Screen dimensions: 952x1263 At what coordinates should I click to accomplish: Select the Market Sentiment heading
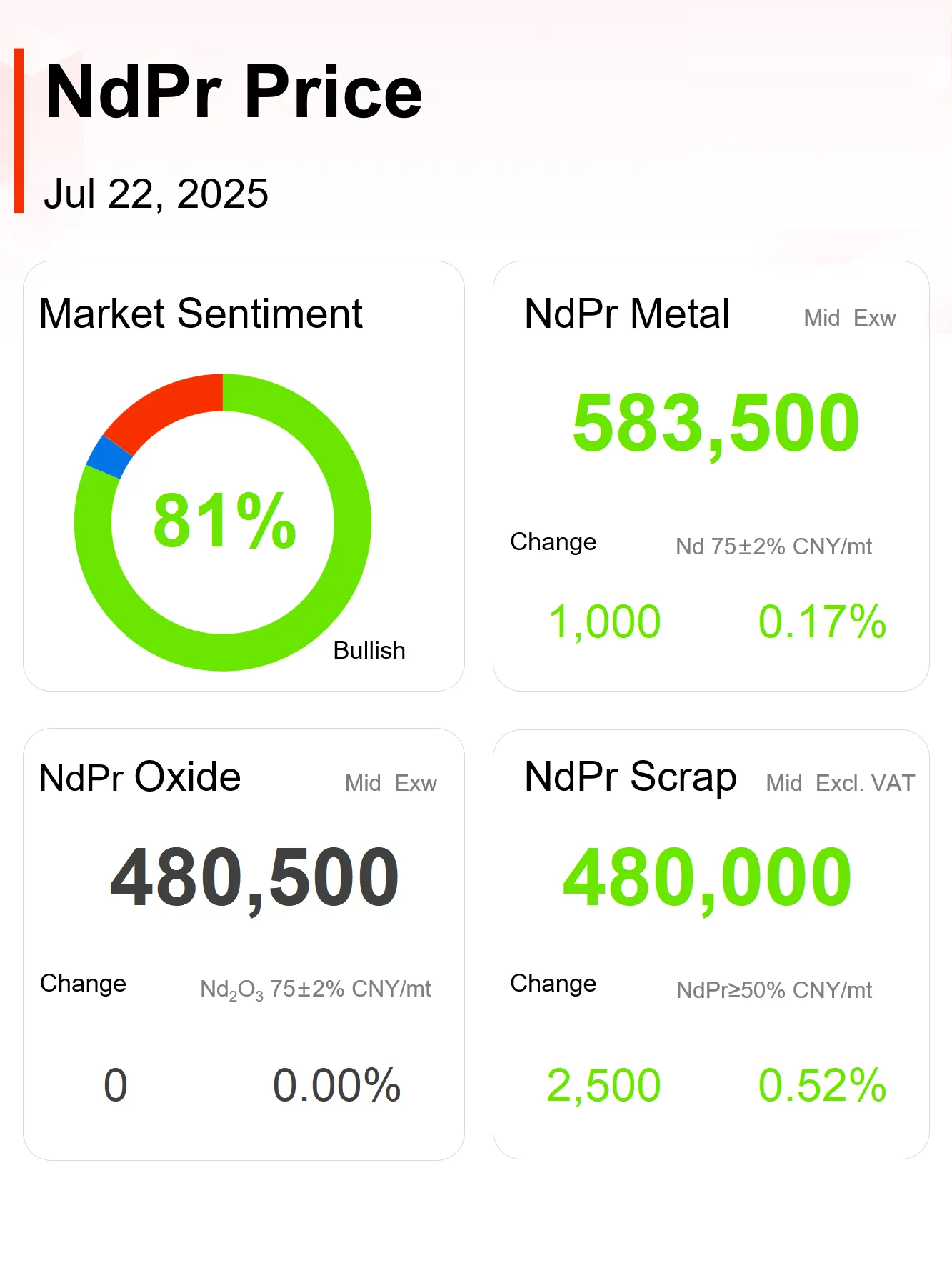[201, 314]
